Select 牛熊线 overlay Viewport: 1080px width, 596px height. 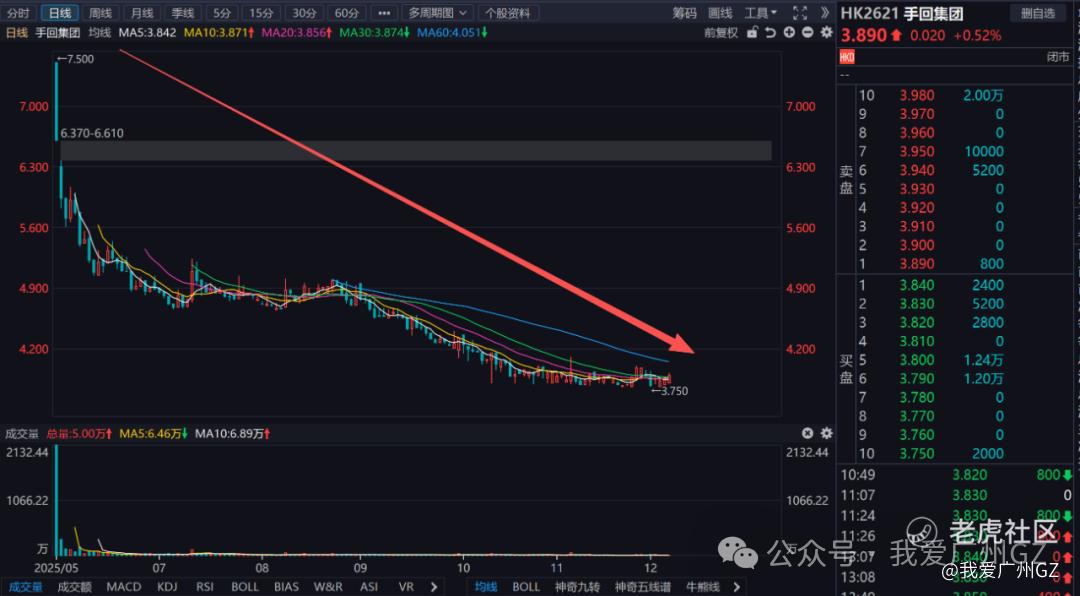(703, 587)
